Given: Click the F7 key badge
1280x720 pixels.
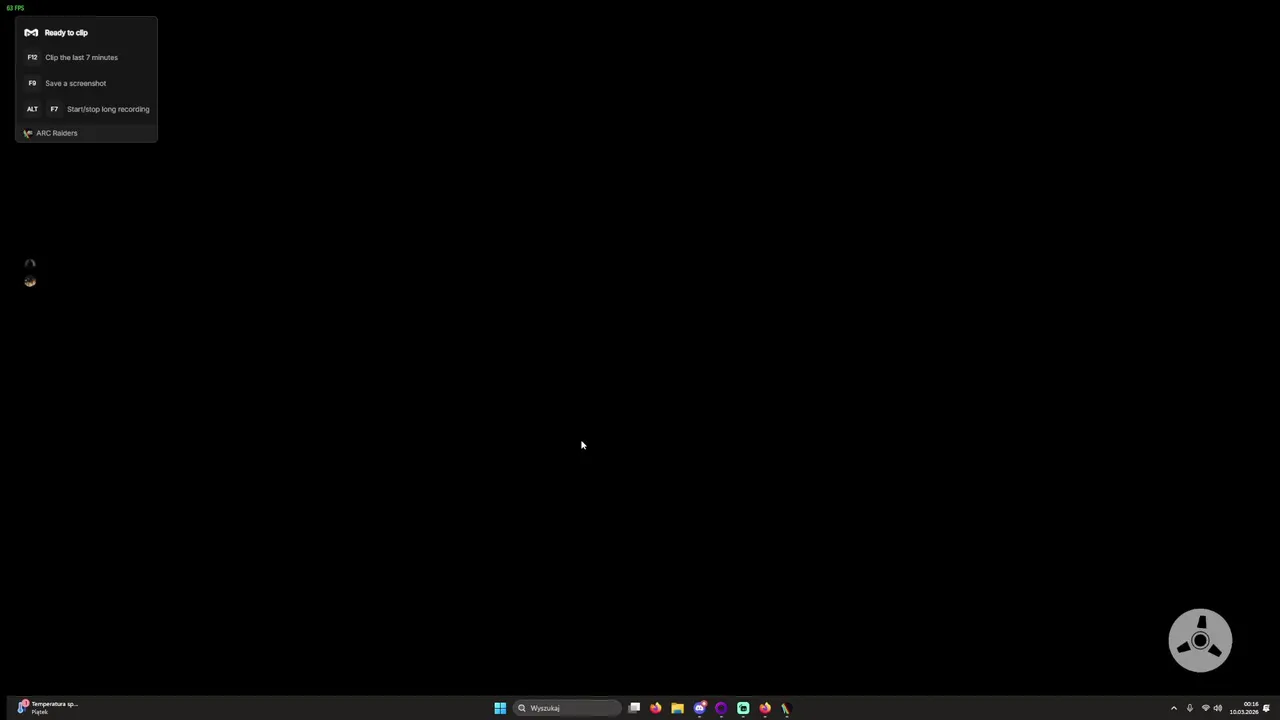Looking at the screenshot, I should 54,109.
